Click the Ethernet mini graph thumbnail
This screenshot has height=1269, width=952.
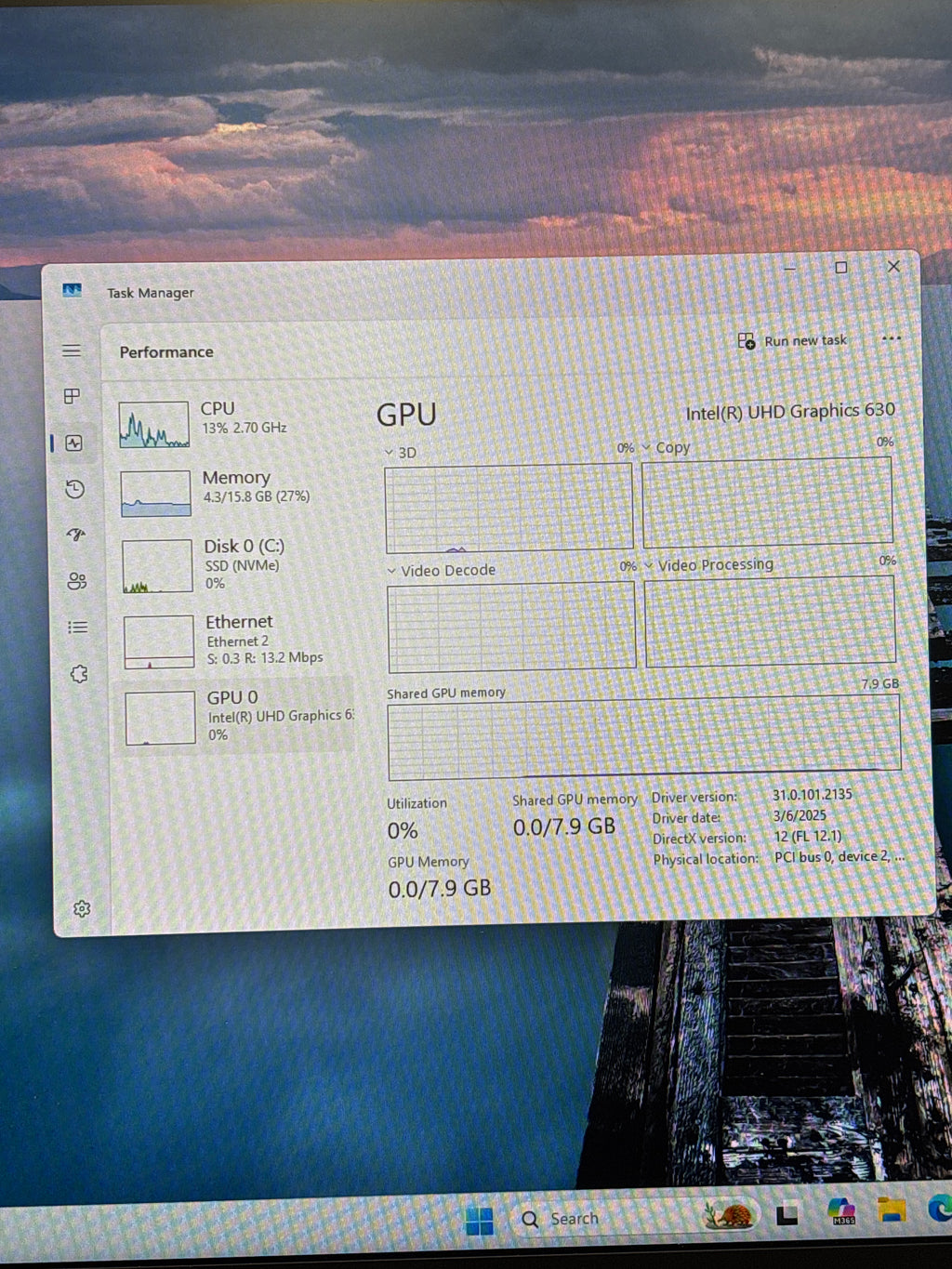point(159,641)
